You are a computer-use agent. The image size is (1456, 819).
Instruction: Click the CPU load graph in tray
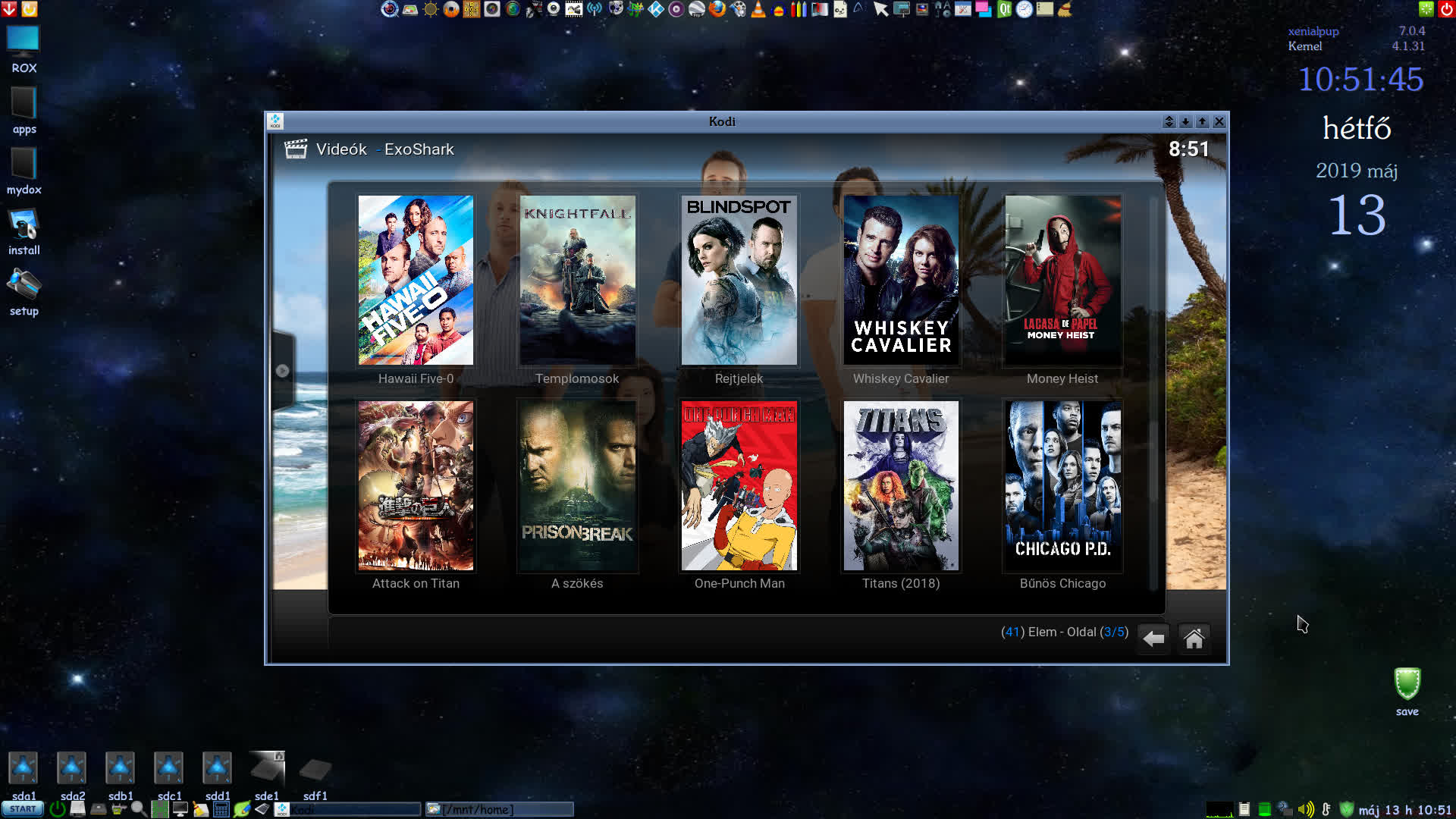pyautogui.click(x=1220, y=809)
